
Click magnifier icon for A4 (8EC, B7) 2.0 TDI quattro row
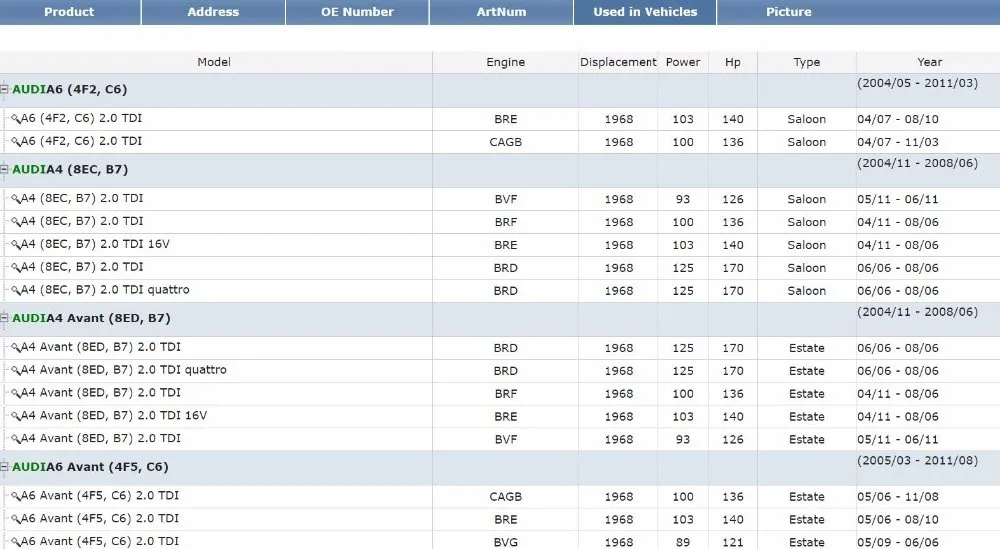[16, 290]
